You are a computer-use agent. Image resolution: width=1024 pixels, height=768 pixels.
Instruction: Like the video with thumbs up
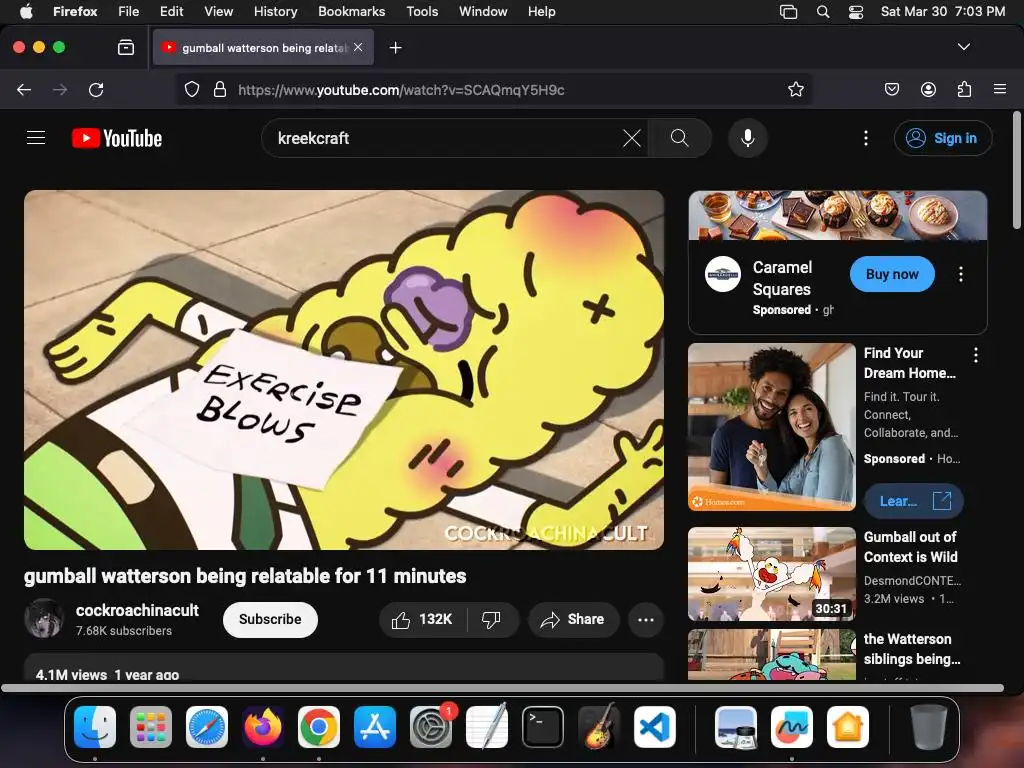423,619
